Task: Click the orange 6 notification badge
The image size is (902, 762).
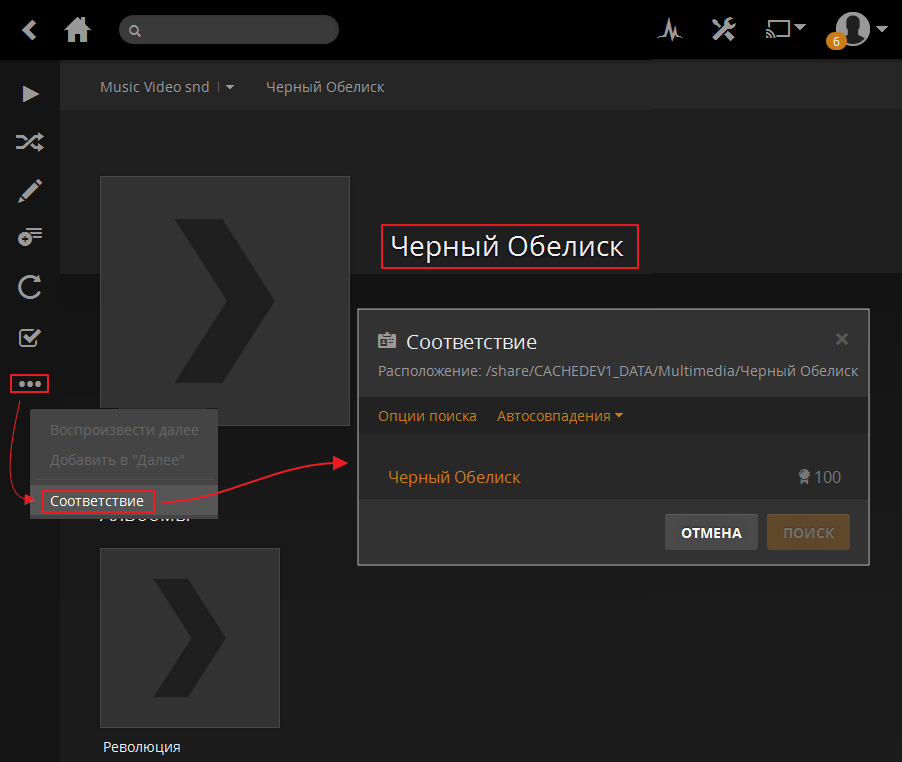Action: pyautogui.click(x=836, y=41)
